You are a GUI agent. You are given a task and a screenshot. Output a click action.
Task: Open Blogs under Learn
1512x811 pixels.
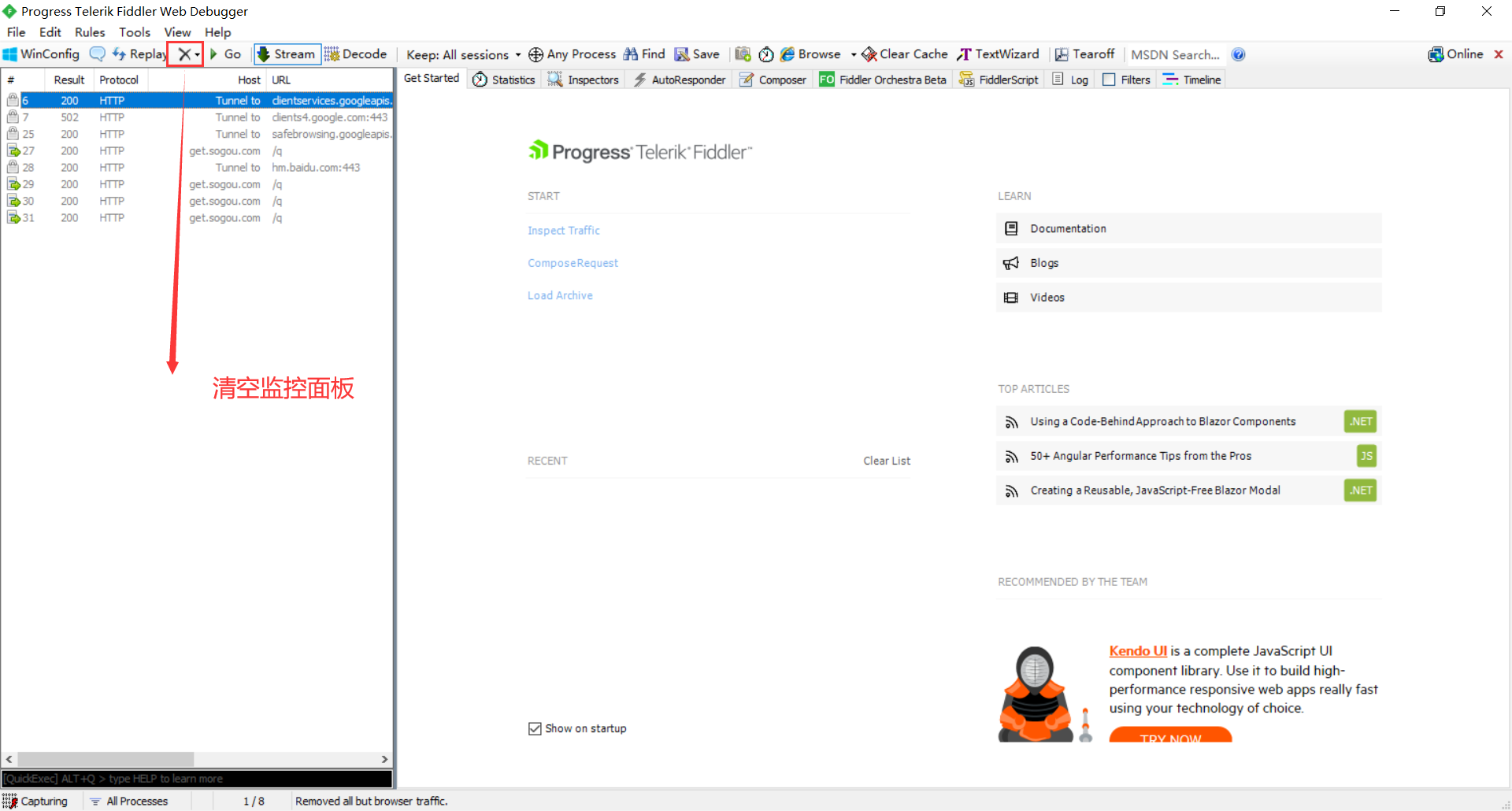tap(1189, 263)
